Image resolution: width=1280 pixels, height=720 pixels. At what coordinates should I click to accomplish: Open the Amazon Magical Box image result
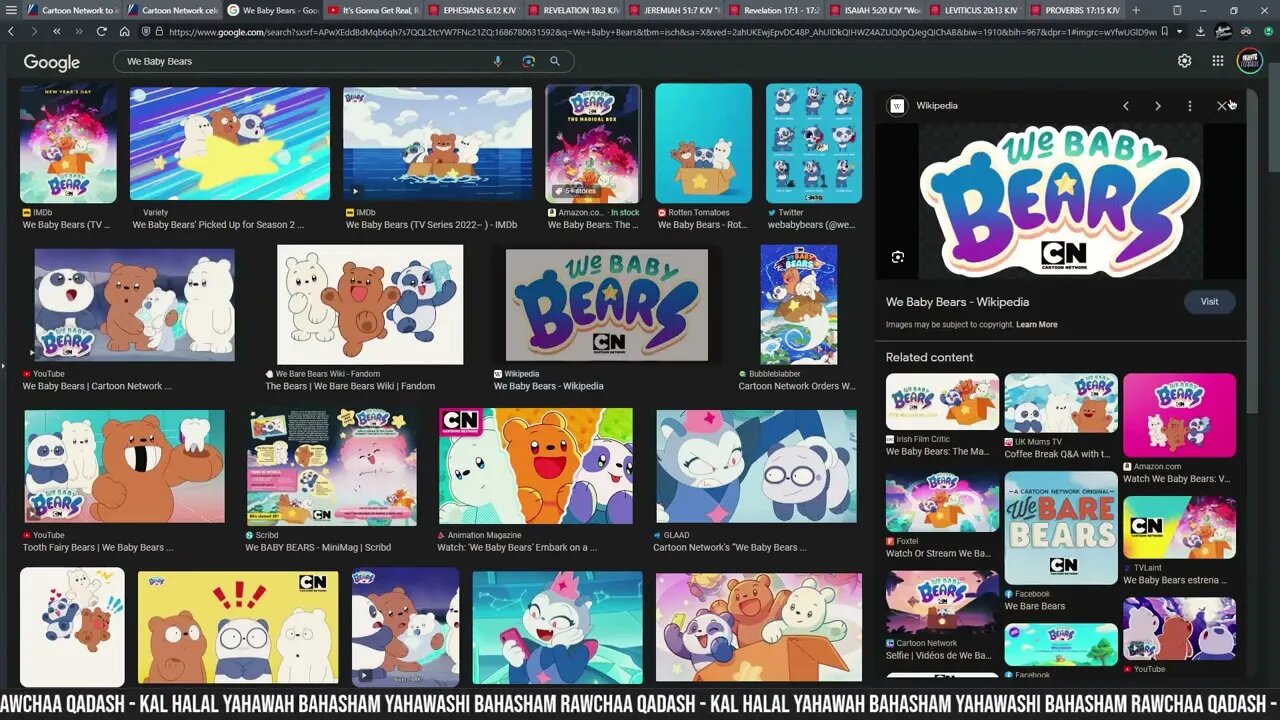[593, 143]
